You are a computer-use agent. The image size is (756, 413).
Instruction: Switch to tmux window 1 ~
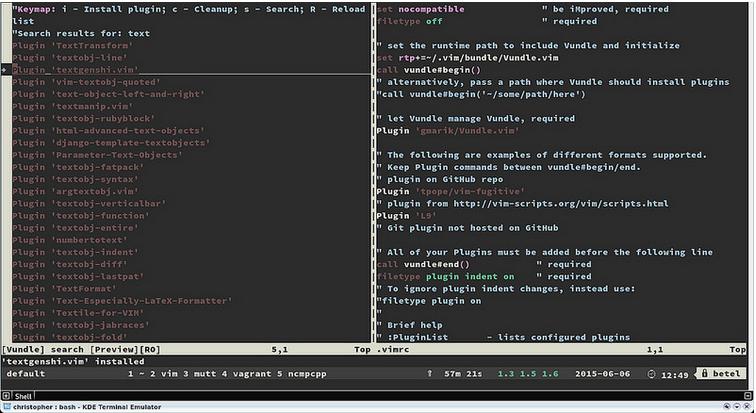(136, 373)
